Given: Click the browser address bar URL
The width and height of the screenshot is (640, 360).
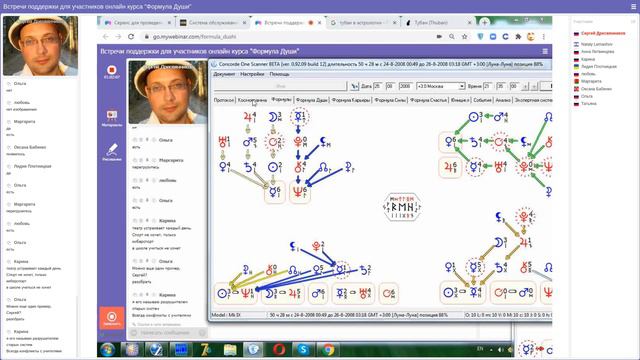Looking at the screenshot, I should [194, 37].
